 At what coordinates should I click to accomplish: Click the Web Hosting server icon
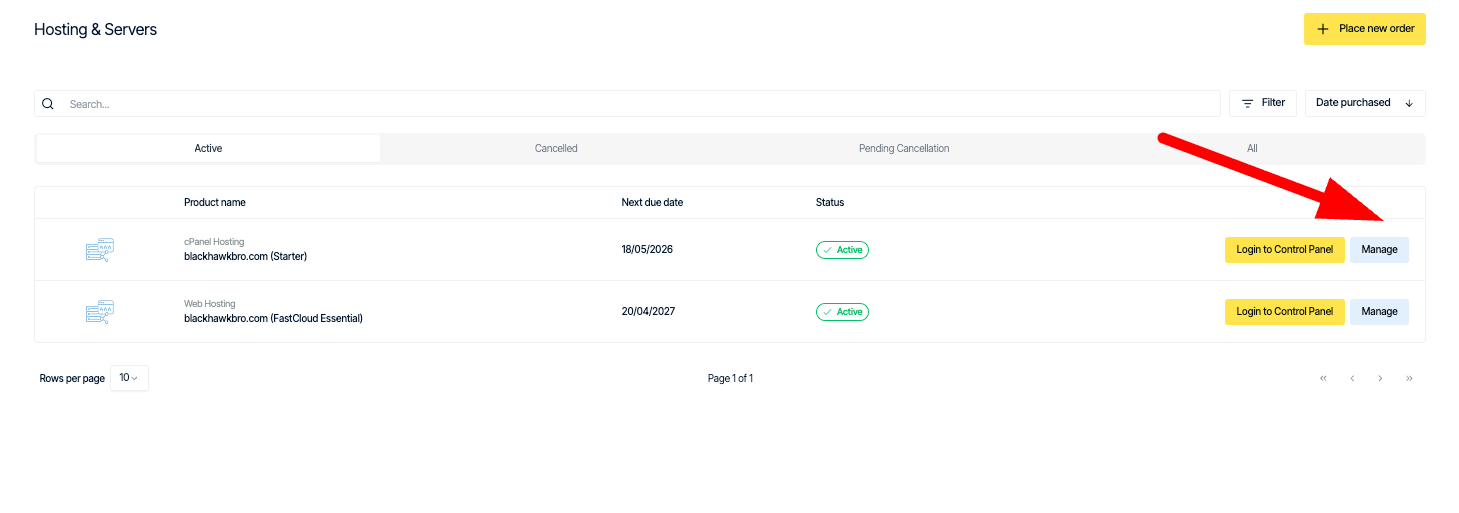(100, 312)
